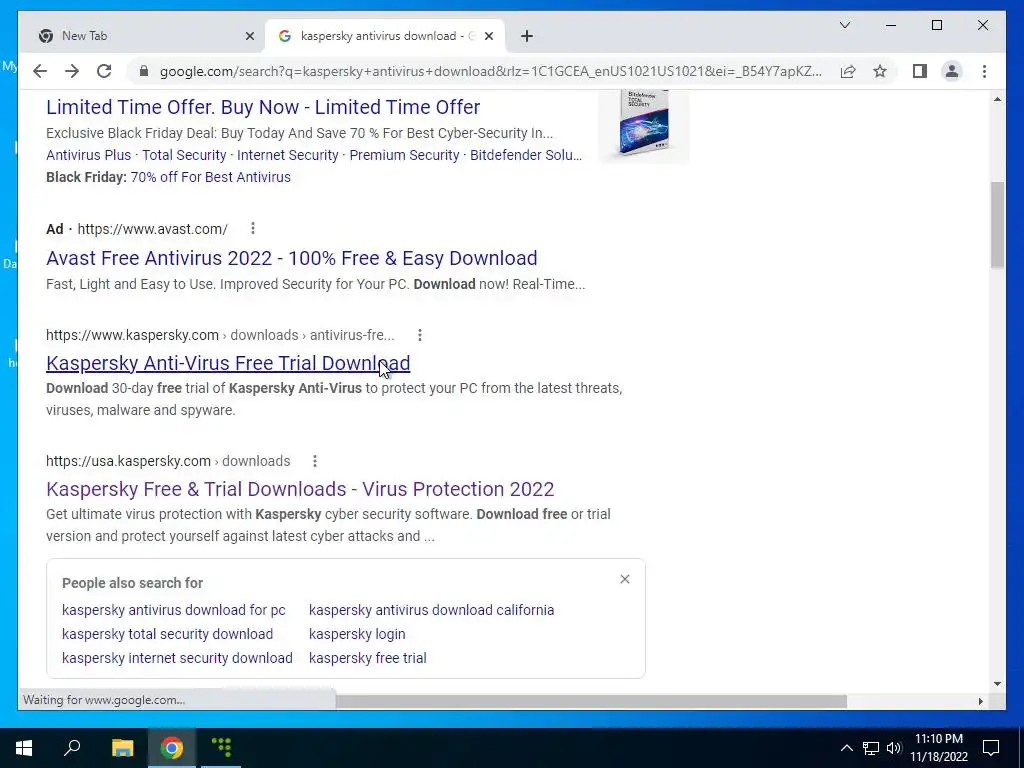Open more options for Avast ad
Screen dimensions: 1024x768
coord(253,229)
